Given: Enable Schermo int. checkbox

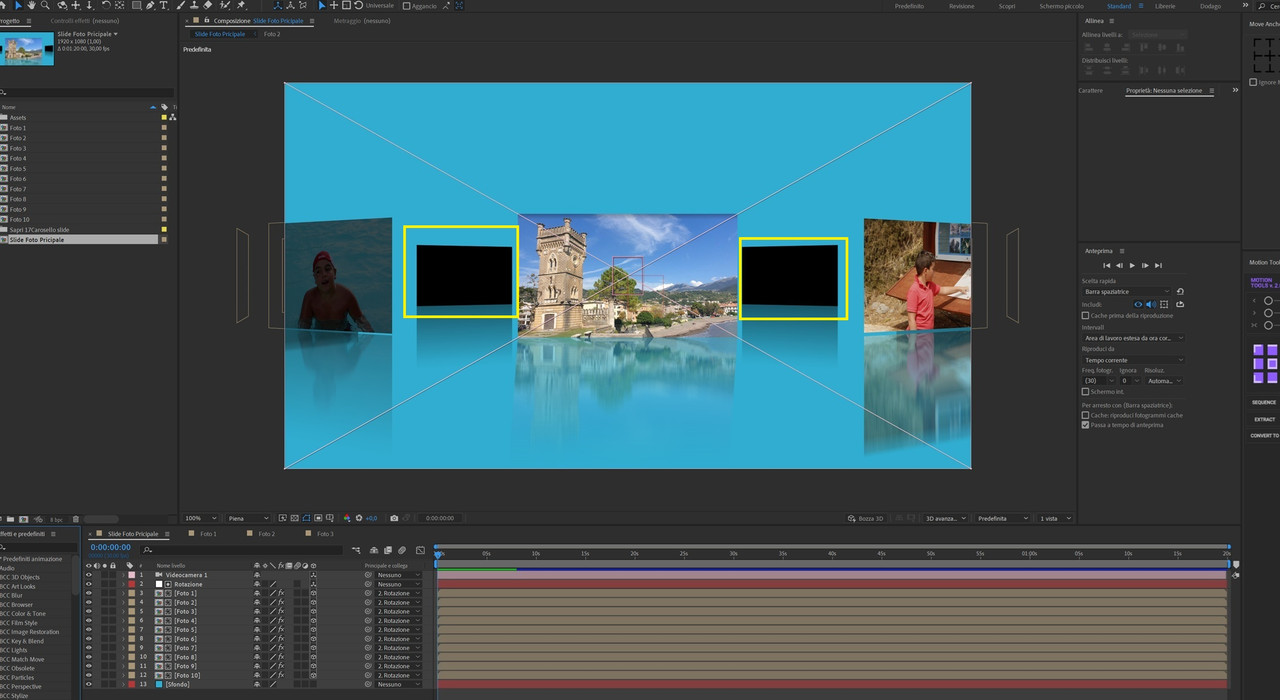Looking at the screenshot, I should click(1085, 392).
